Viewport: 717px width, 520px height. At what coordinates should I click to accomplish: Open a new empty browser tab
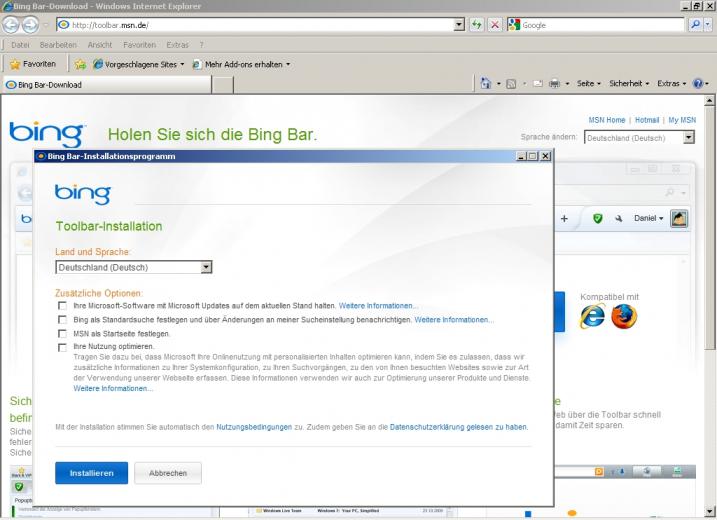[x=223, y=85]
